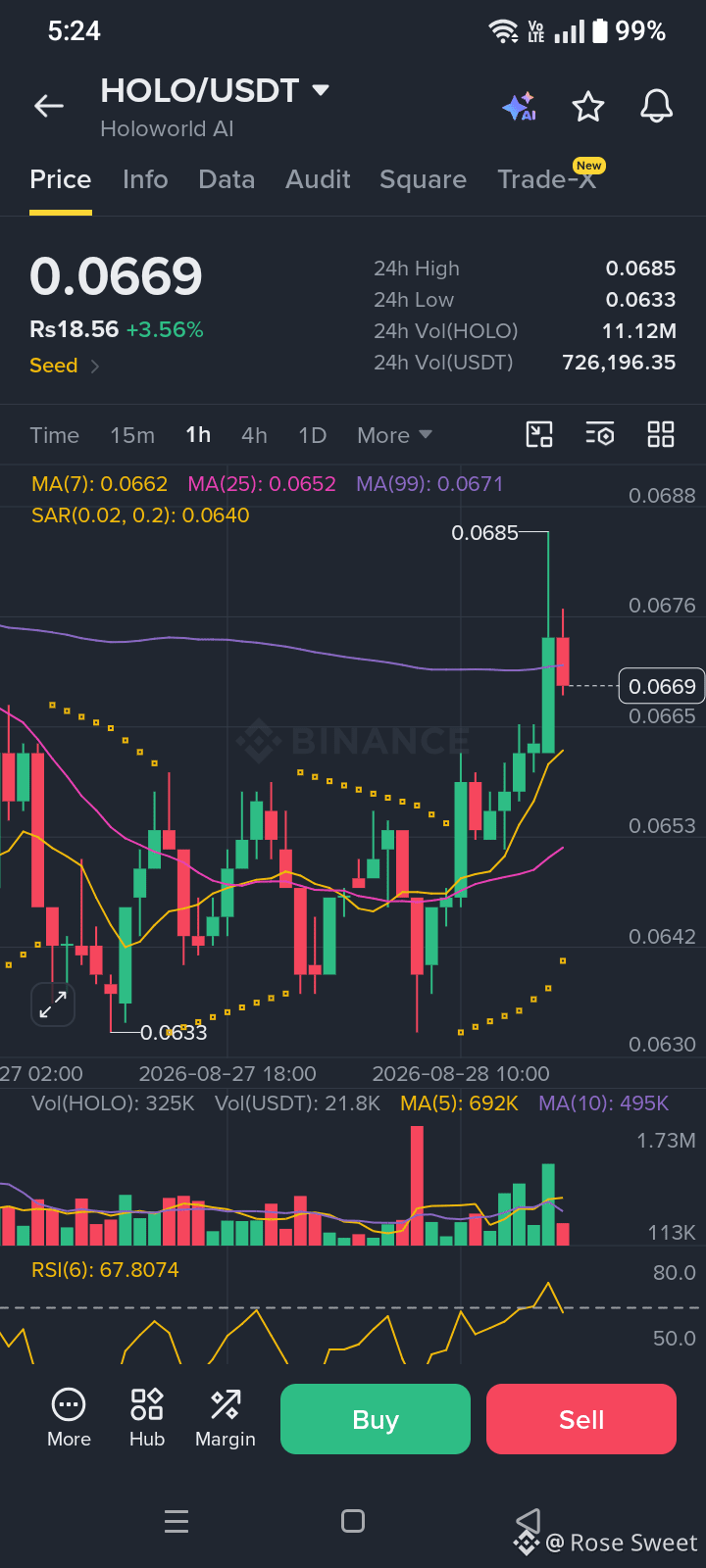Screen dimensions: 706x1568
Task: Open Margin trading icon
Action: pyautogui.click(x=226, y=1418)
